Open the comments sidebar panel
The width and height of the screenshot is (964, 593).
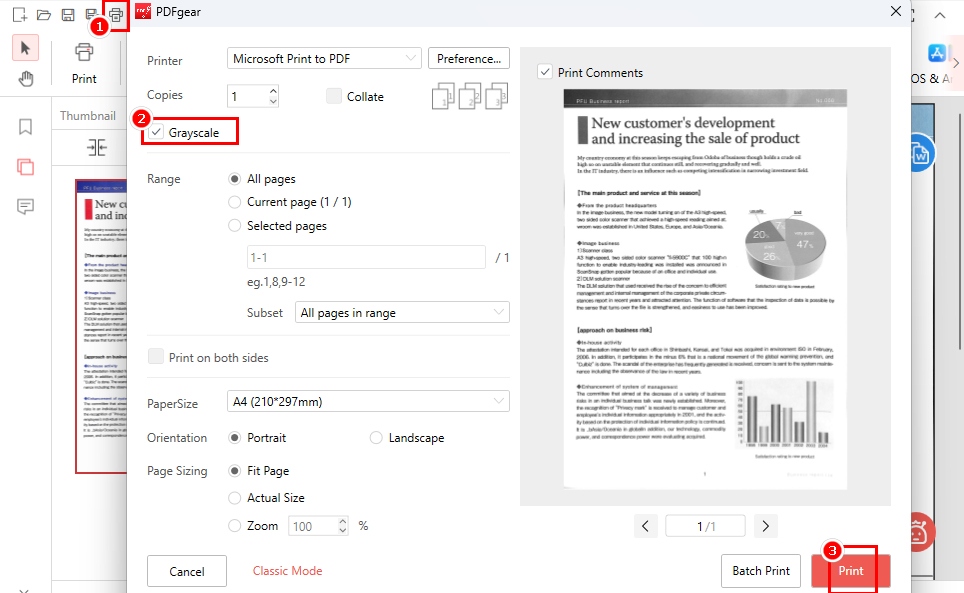pyautogui.click(x=26, y=206)
